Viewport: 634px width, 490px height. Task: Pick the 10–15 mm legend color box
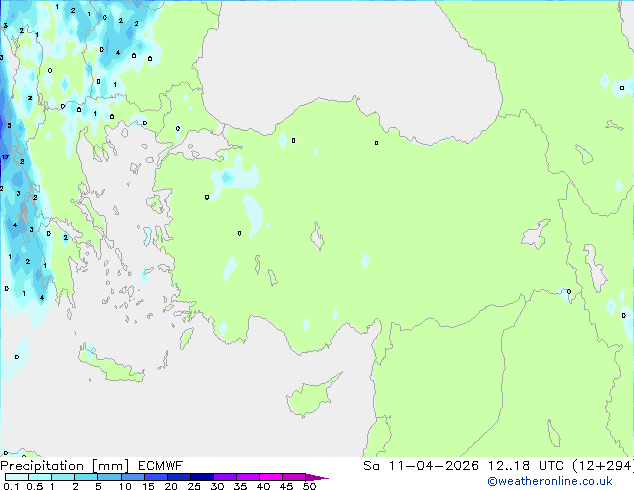point(132,477)
